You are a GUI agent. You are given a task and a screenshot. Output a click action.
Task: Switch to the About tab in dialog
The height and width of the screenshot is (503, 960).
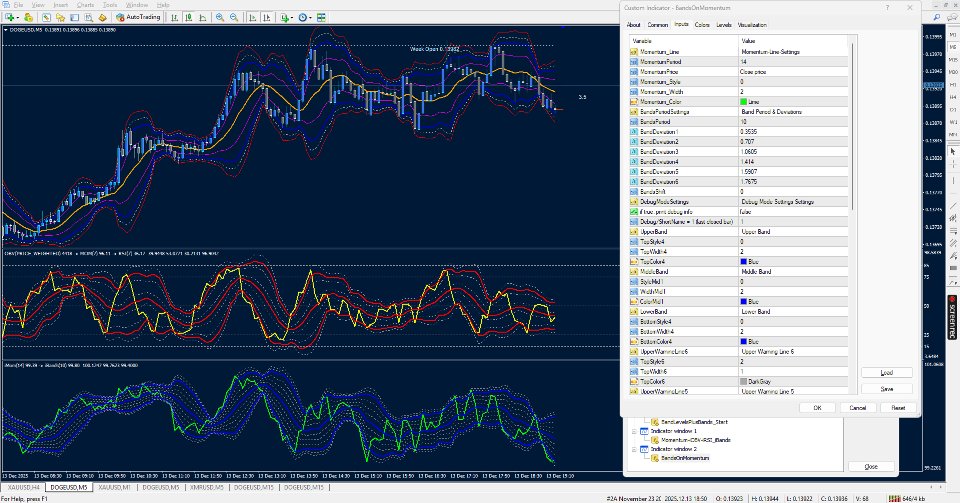pos(633,25)
